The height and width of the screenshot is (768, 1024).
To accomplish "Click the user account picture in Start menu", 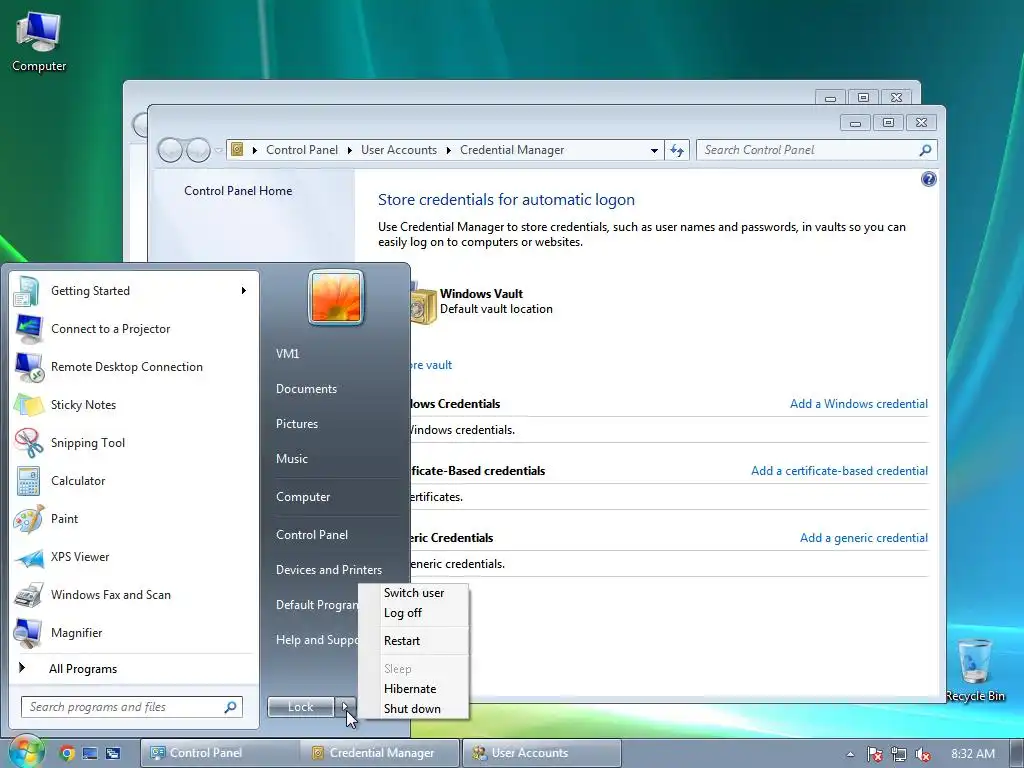I will pyautogui.click(x=336, y=297).
